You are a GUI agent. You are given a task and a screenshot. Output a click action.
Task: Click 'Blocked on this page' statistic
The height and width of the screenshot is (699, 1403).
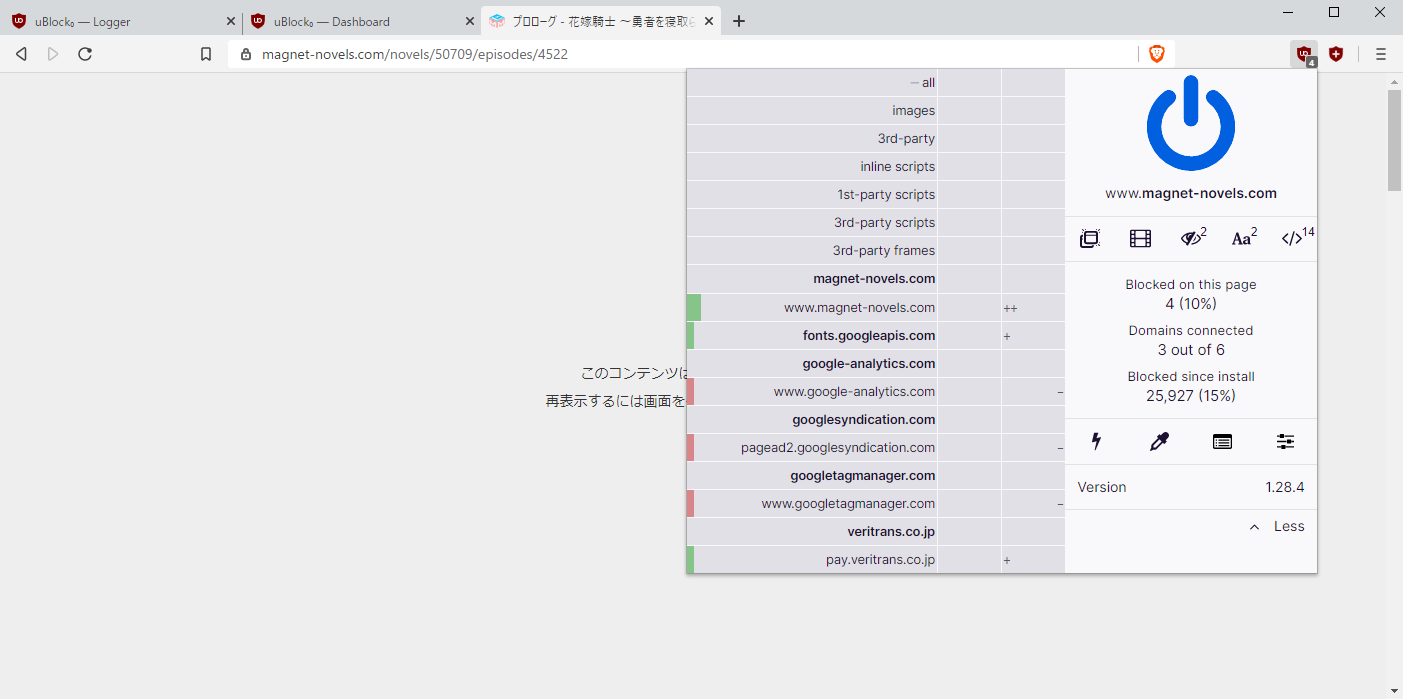click(1191, 294)
